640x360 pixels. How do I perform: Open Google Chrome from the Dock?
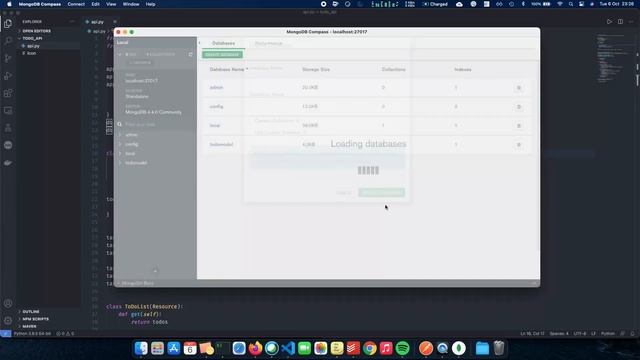click(x=370, y=348)
